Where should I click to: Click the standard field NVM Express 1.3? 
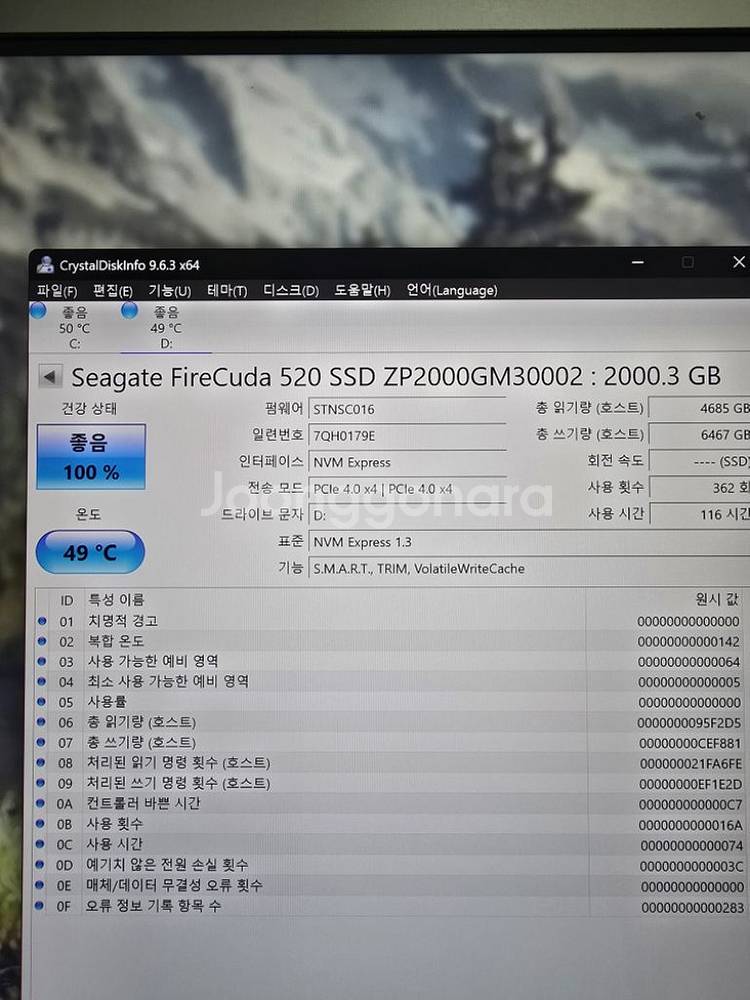(529, 542)
